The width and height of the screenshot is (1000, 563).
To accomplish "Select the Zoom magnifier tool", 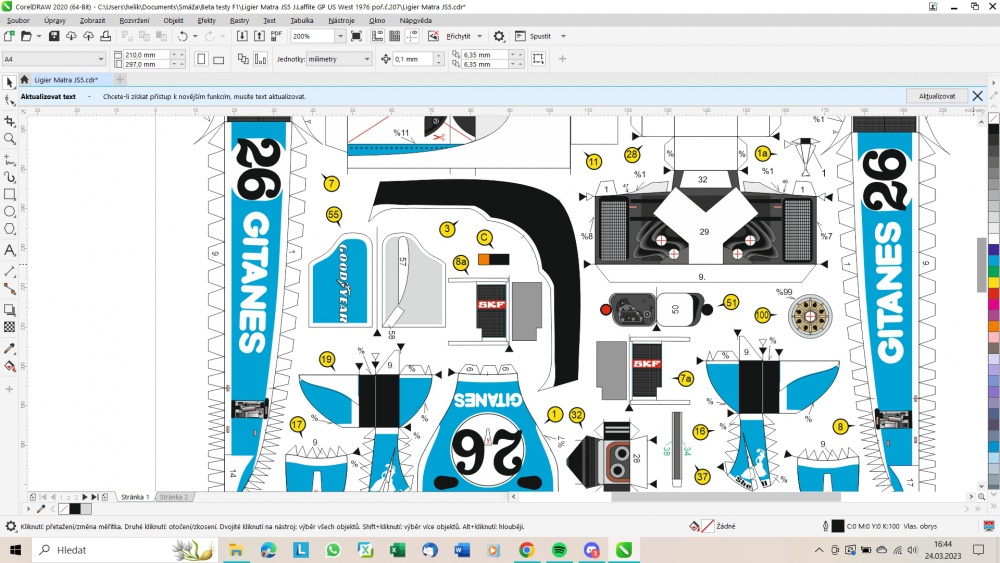I will [x=10, y=139].
